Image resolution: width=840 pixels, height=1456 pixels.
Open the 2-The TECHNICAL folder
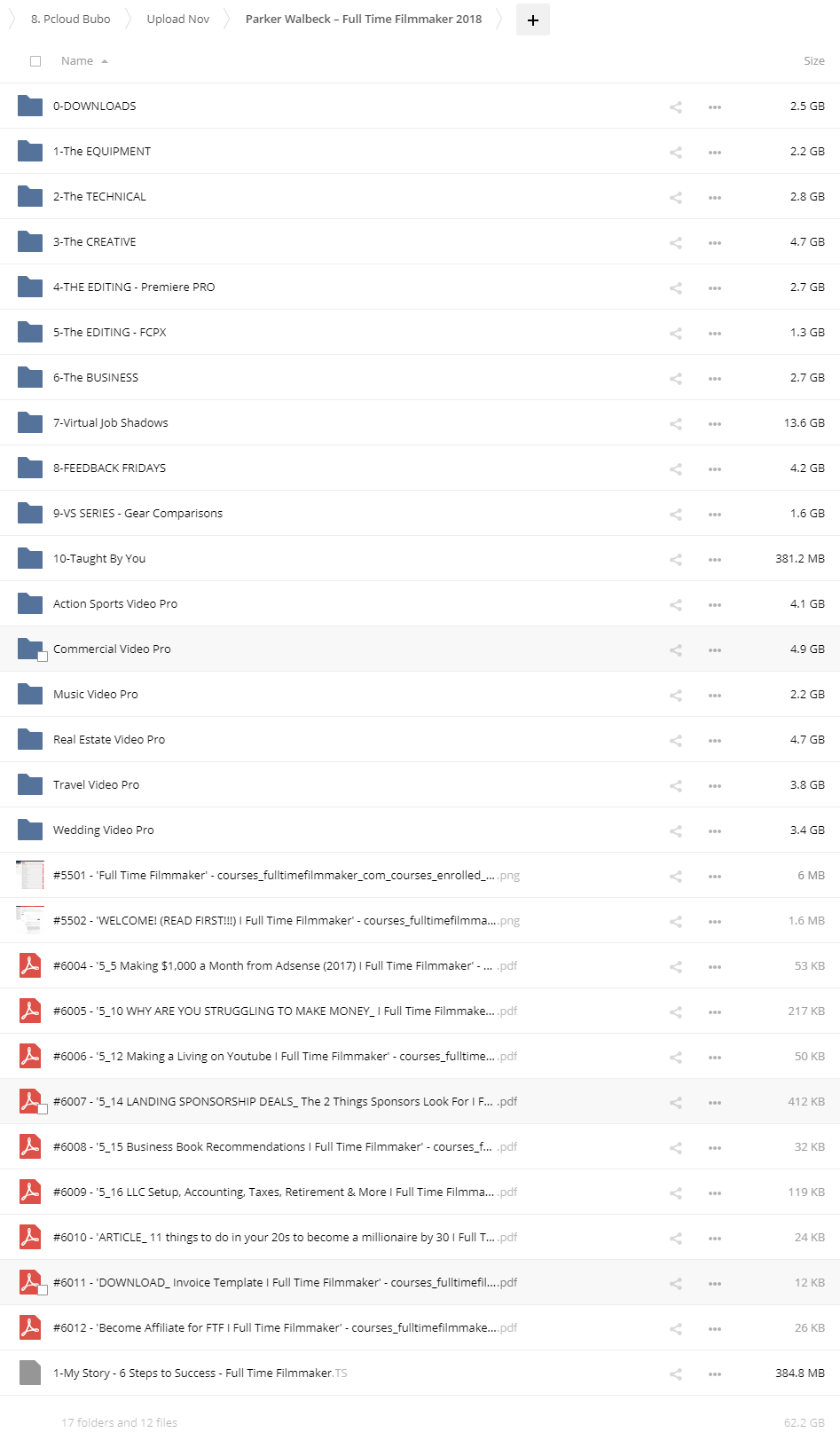[x=99, y=196]
